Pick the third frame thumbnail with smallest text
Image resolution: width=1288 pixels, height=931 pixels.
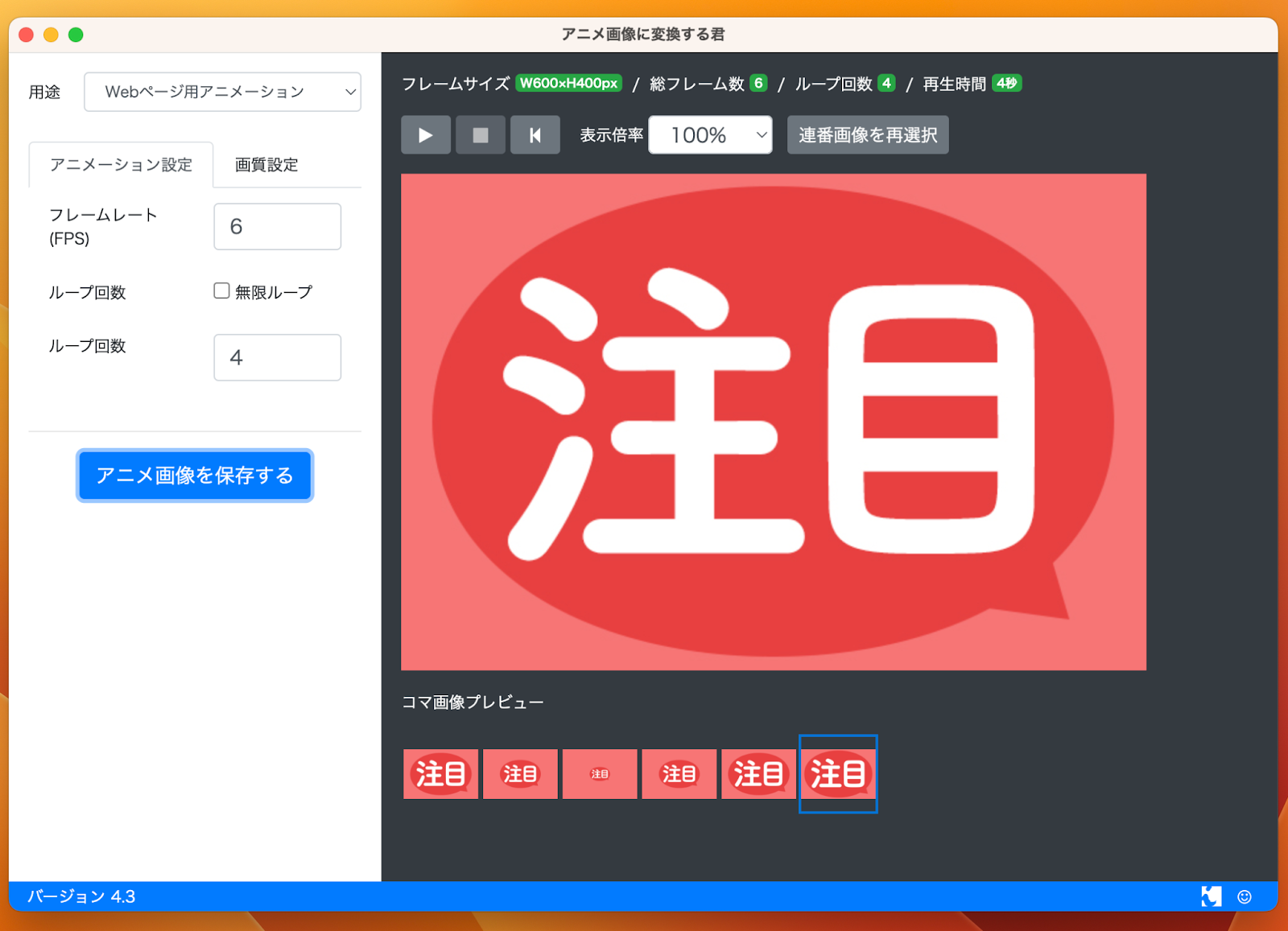600,774
